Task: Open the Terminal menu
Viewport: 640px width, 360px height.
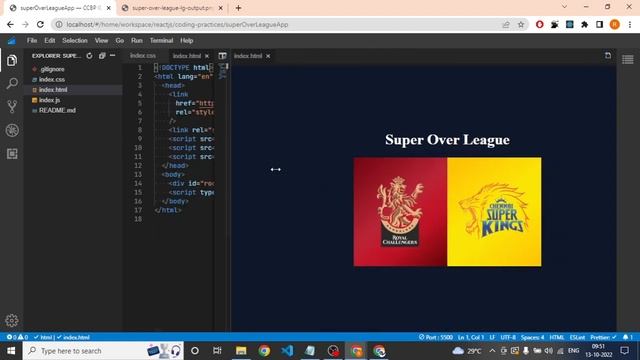Action: tap(161, 40)
